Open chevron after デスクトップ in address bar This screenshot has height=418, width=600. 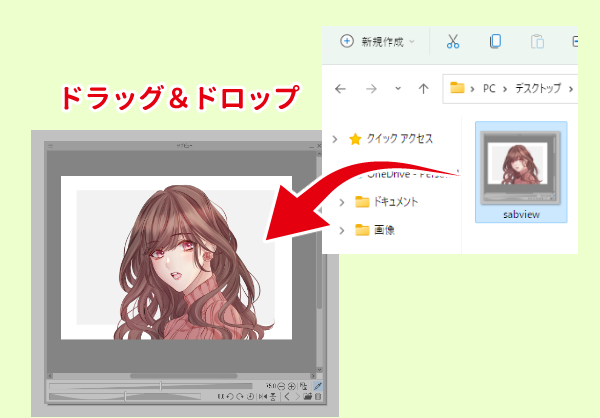click(571, 89)
